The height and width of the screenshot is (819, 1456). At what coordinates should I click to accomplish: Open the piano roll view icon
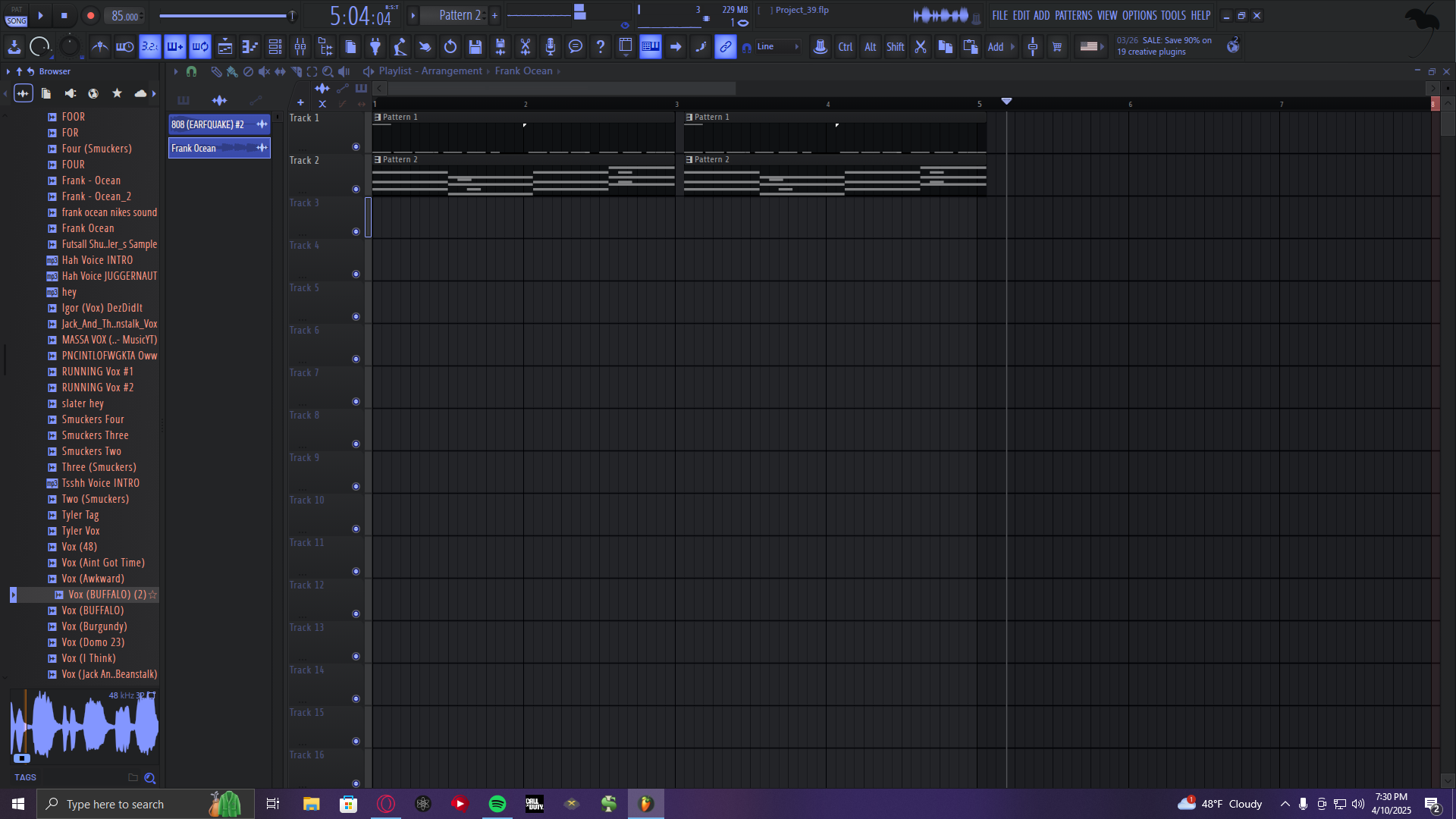(250, 47)
